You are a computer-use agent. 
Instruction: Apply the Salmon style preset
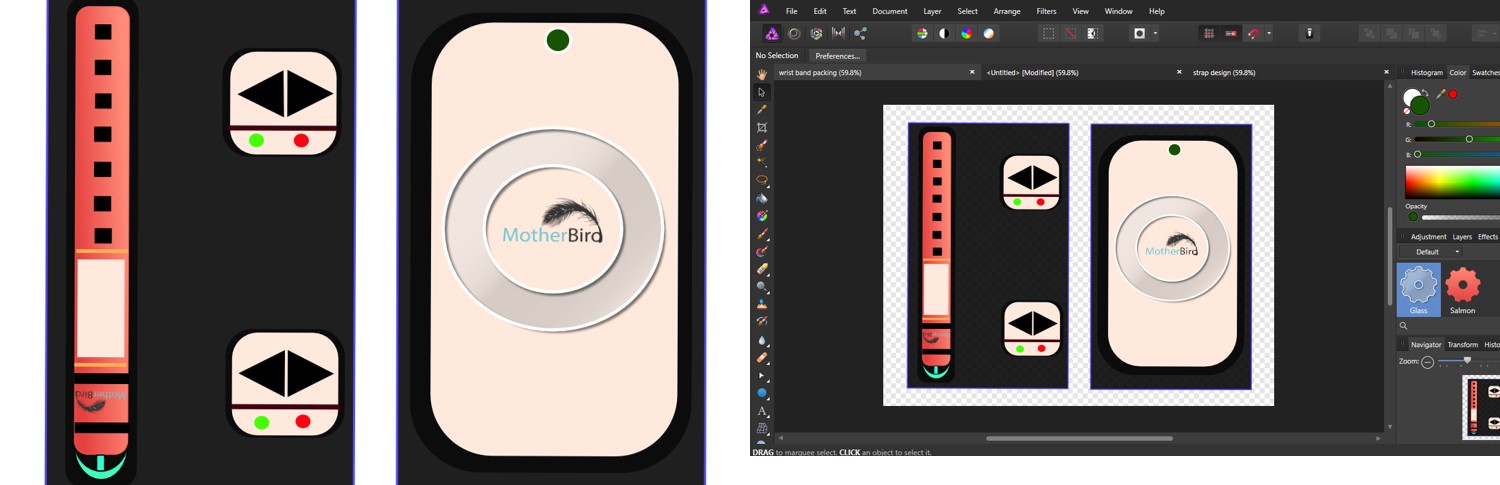pyautogui.click(x=1462, y=290)
